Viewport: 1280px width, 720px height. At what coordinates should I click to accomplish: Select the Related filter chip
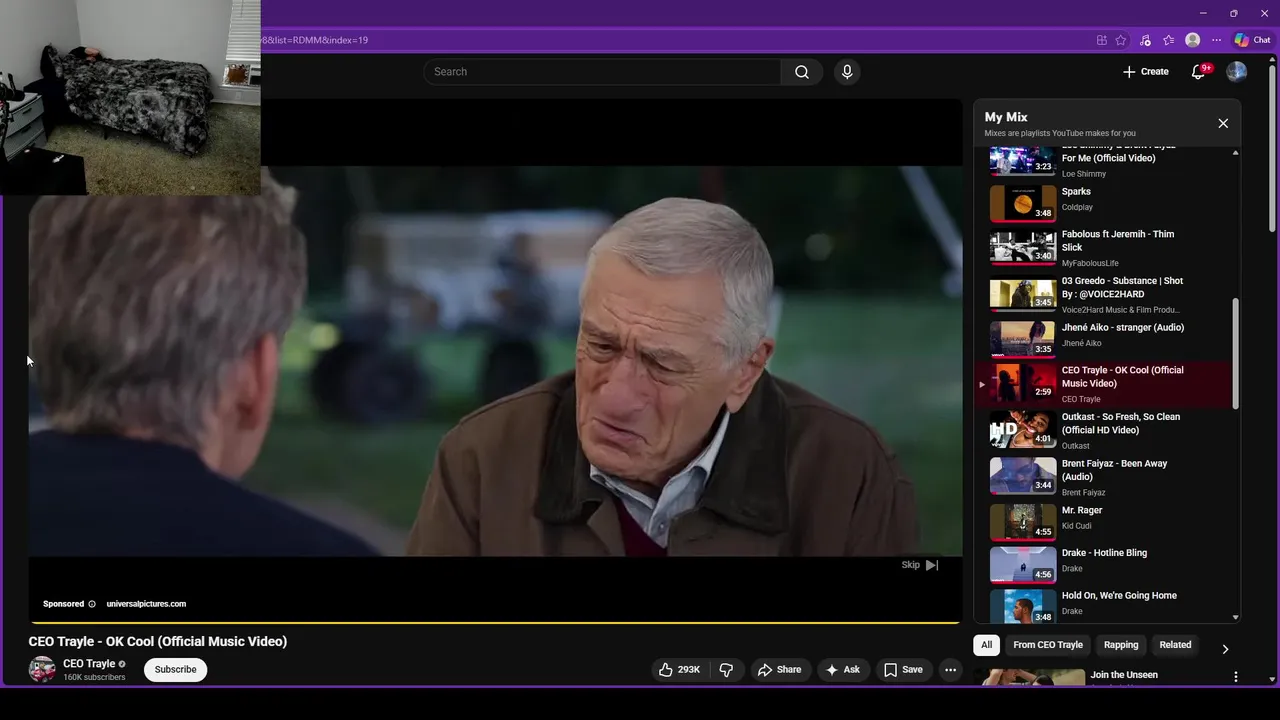coord(1175,645)
